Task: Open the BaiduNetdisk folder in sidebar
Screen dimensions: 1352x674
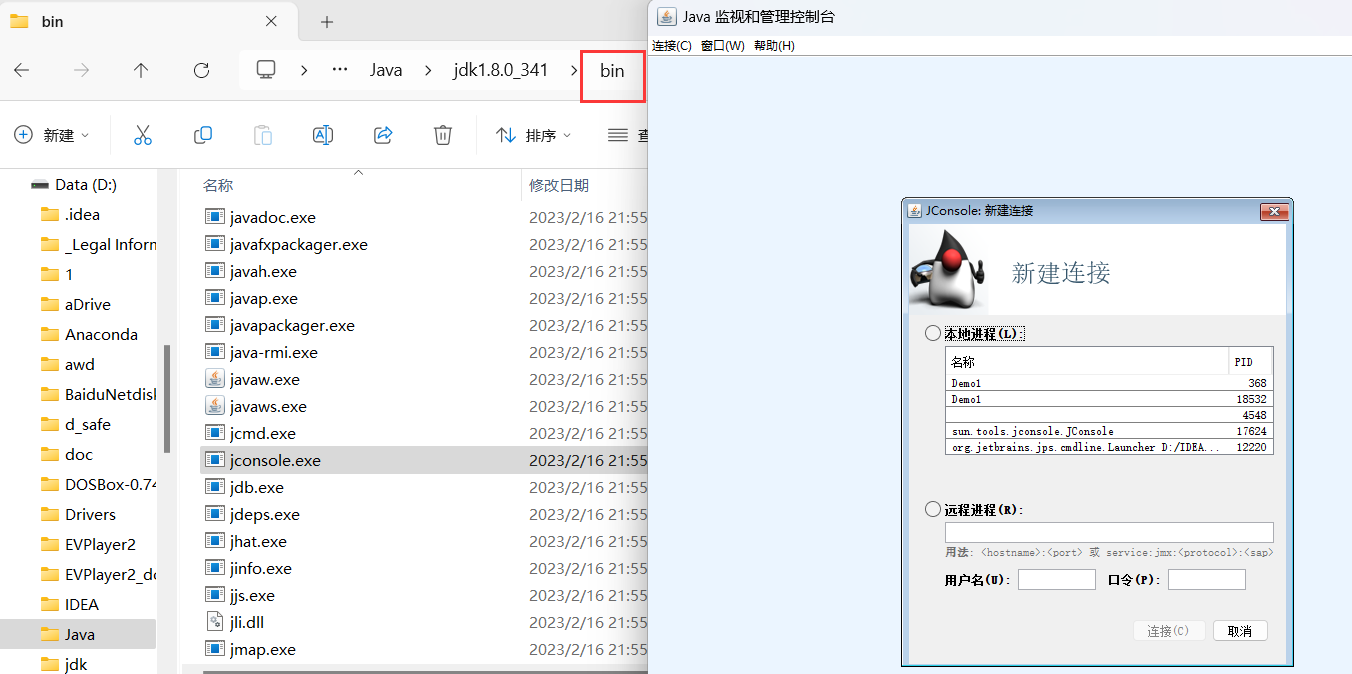Action: point(96,394)
